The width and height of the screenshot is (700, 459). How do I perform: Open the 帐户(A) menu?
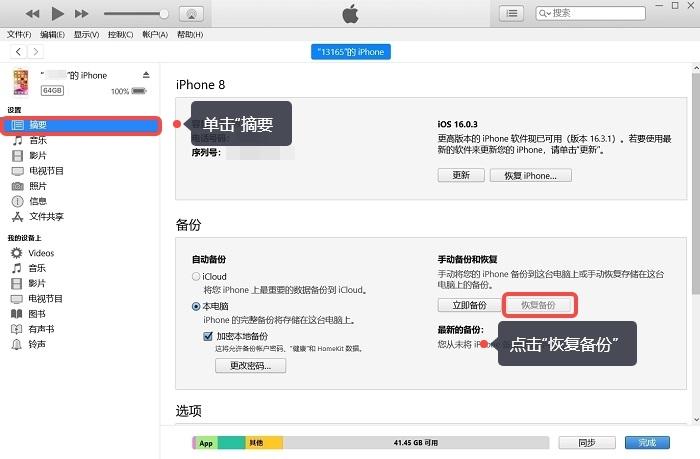[155, 34]
